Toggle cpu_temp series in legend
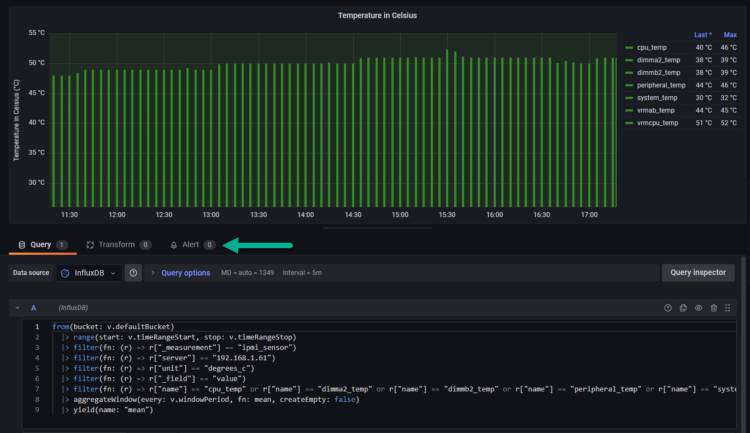750x433 pixels. 651,47
